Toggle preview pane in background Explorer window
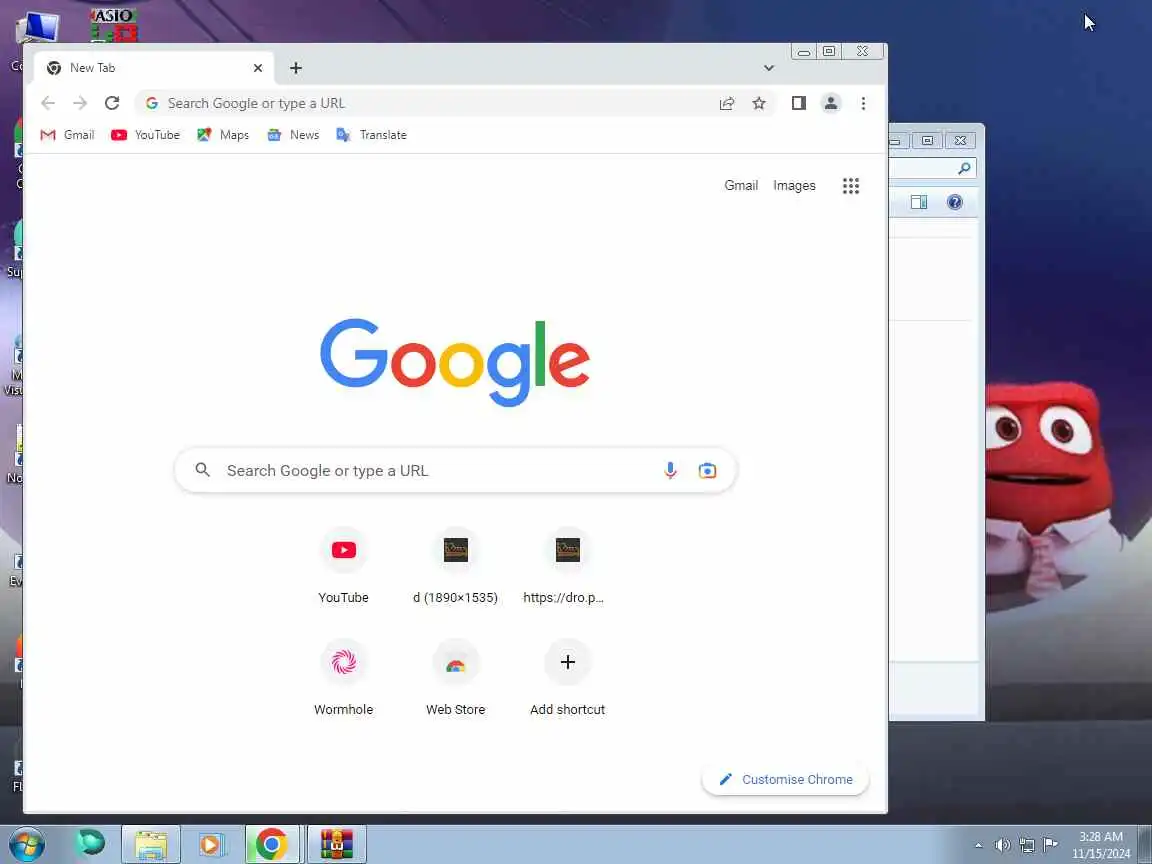Image resolution: width=1152 pixels, height=864 pixels. [919, 202]
